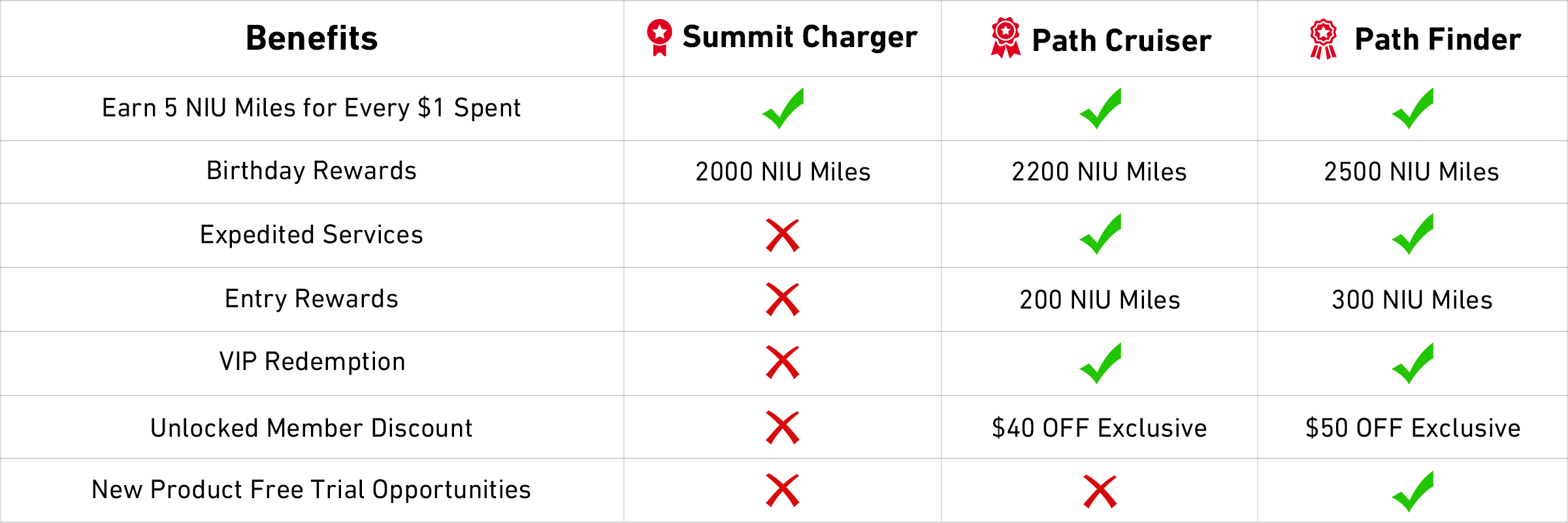Click the Path Cruiser ribbon icon
The height and width of the screenshot is (523, 1568).
point(1005,38)
